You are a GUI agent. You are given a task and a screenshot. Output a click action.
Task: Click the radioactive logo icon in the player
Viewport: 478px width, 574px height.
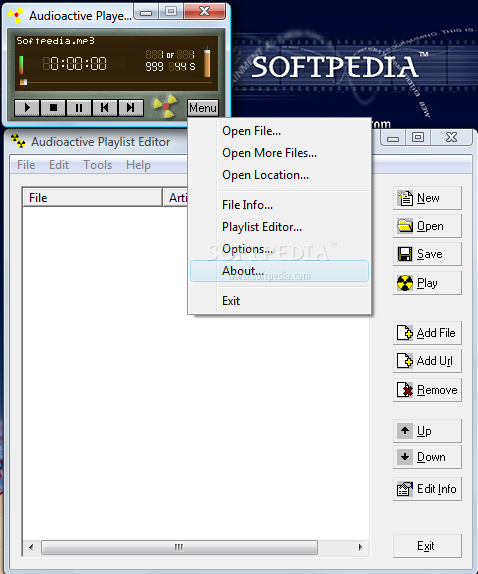click(x=165, y=106)
